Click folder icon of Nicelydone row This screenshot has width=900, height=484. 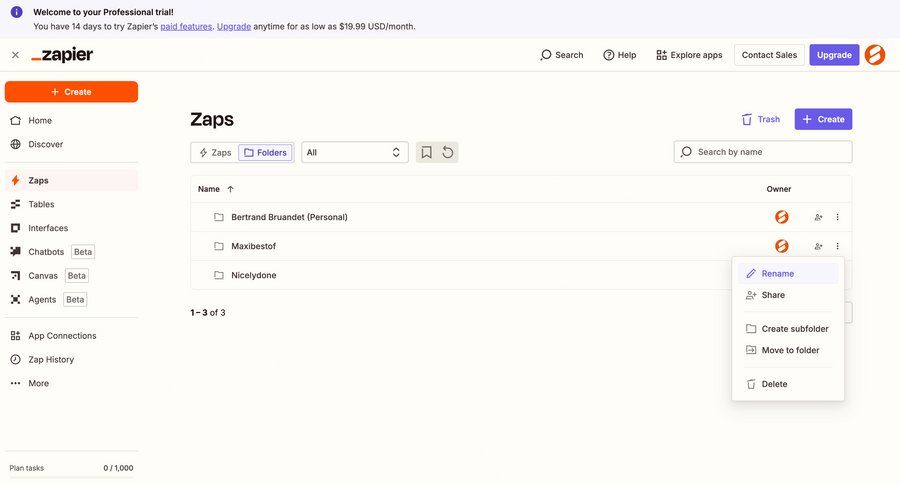click(219, 276)
